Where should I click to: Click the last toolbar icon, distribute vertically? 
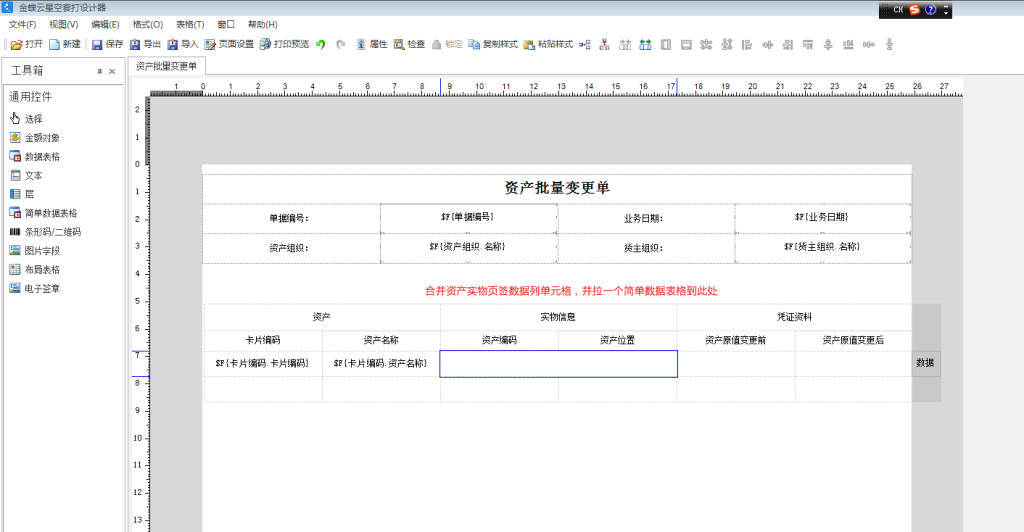[889, 44]
